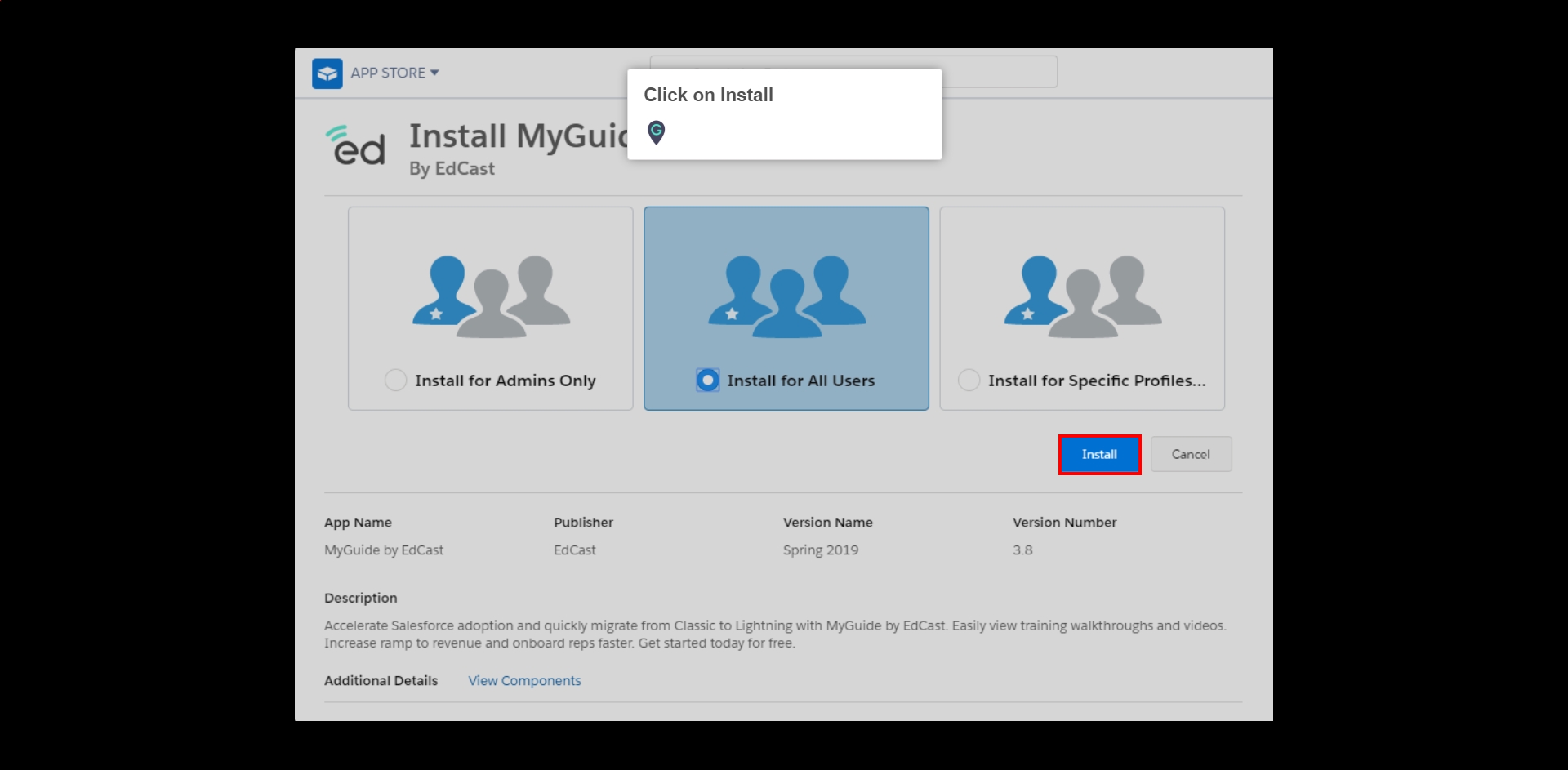This screenshot has width=1568, height=770.
Task: Click the 'Additional Details' label
Action: point(381,681)
